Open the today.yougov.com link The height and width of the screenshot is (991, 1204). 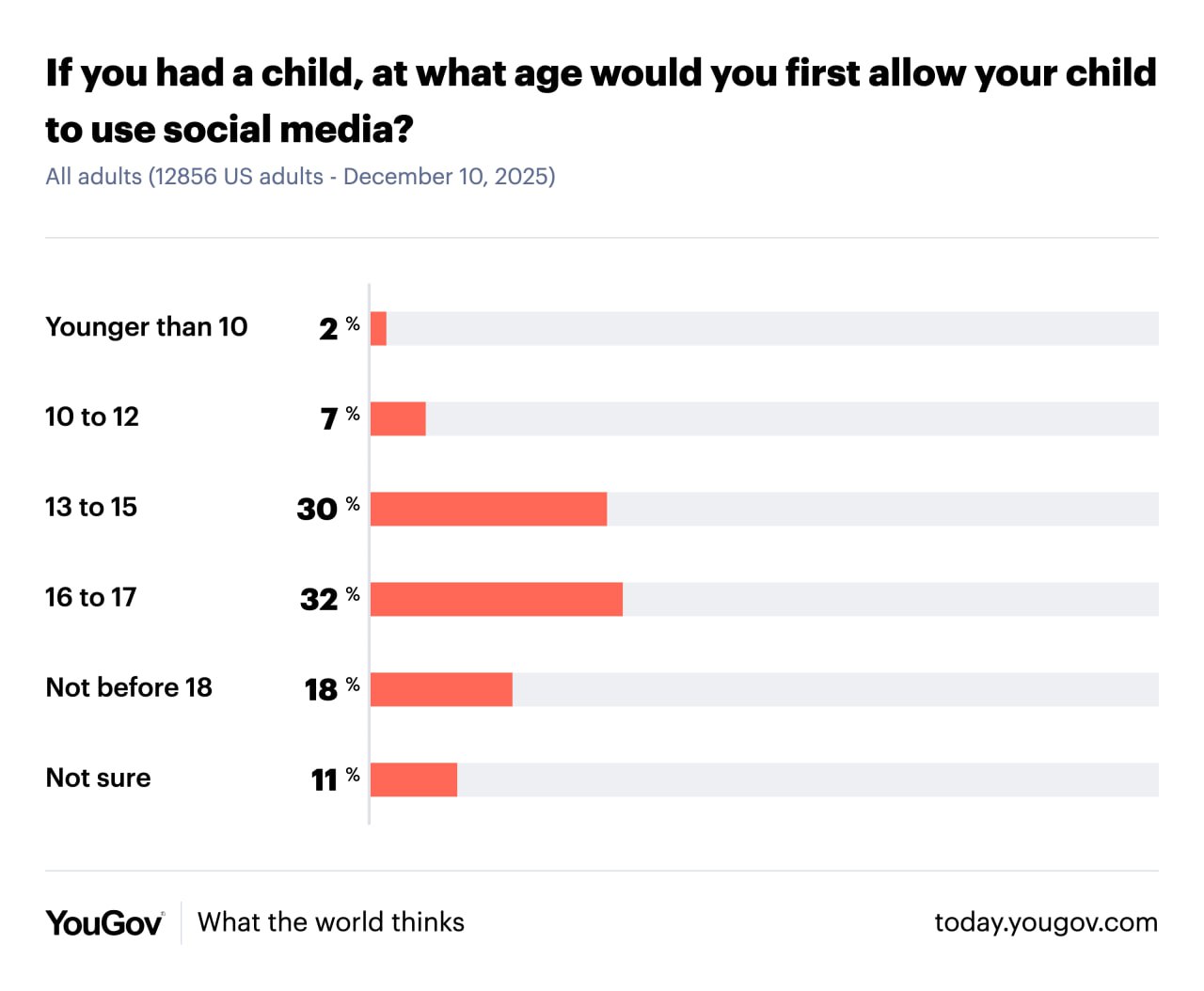pos(1045,922)
